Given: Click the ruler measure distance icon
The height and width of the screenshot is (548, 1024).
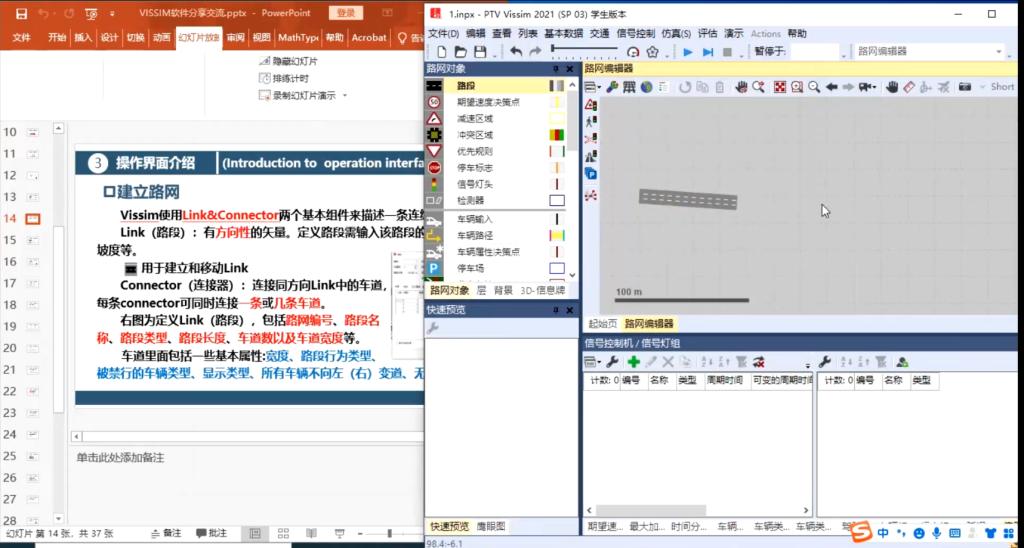Looking at the screenshot, I should [909, 87].
